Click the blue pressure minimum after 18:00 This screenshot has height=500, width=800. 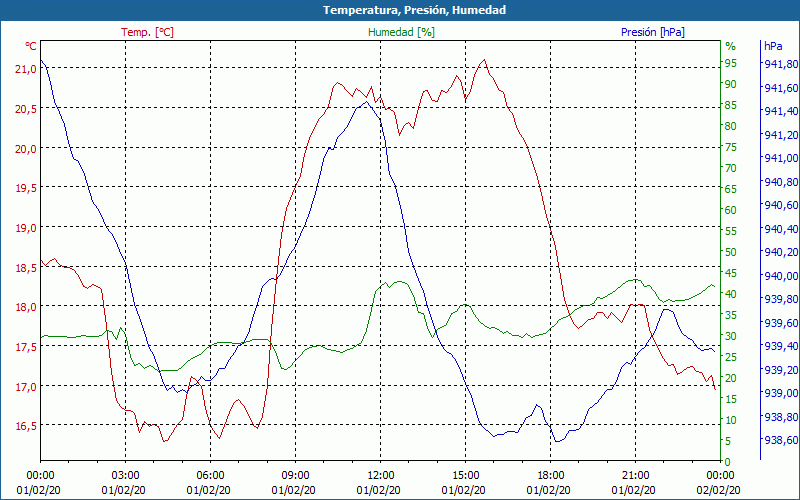[x=557, y=441]
